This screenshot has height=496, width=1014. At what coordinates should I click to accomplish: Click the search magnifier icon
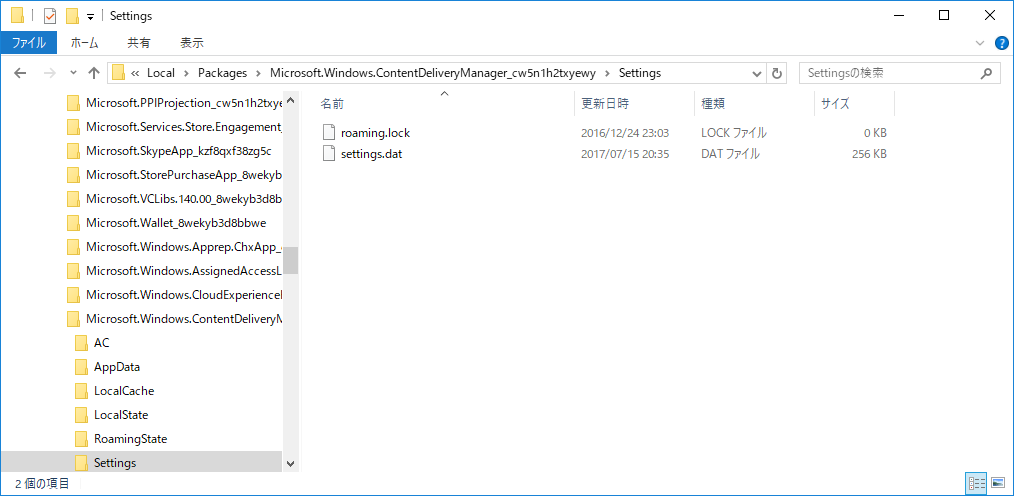(x=986, y=73)
